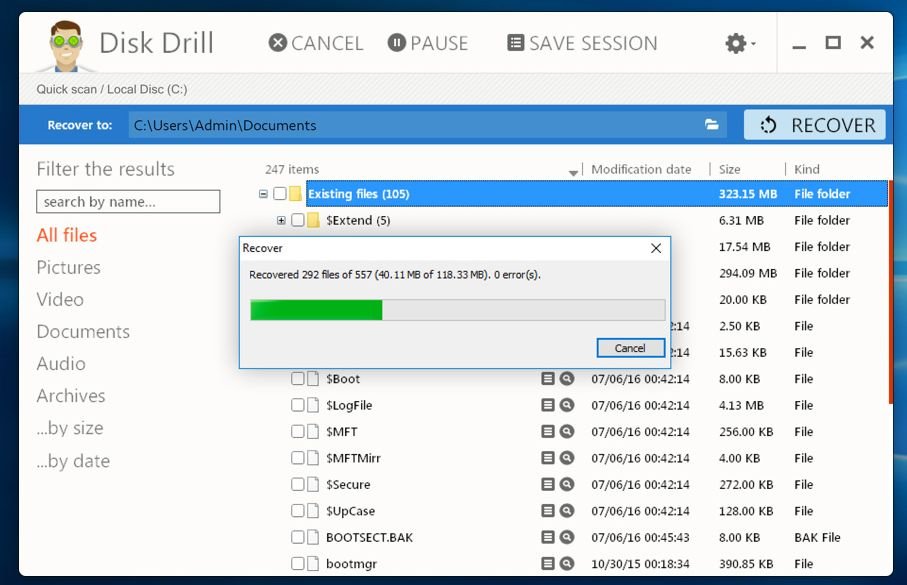Open details list icon for $LogFile
The image size is (907, 585).
pyautogui.click(x=548, y=405)
